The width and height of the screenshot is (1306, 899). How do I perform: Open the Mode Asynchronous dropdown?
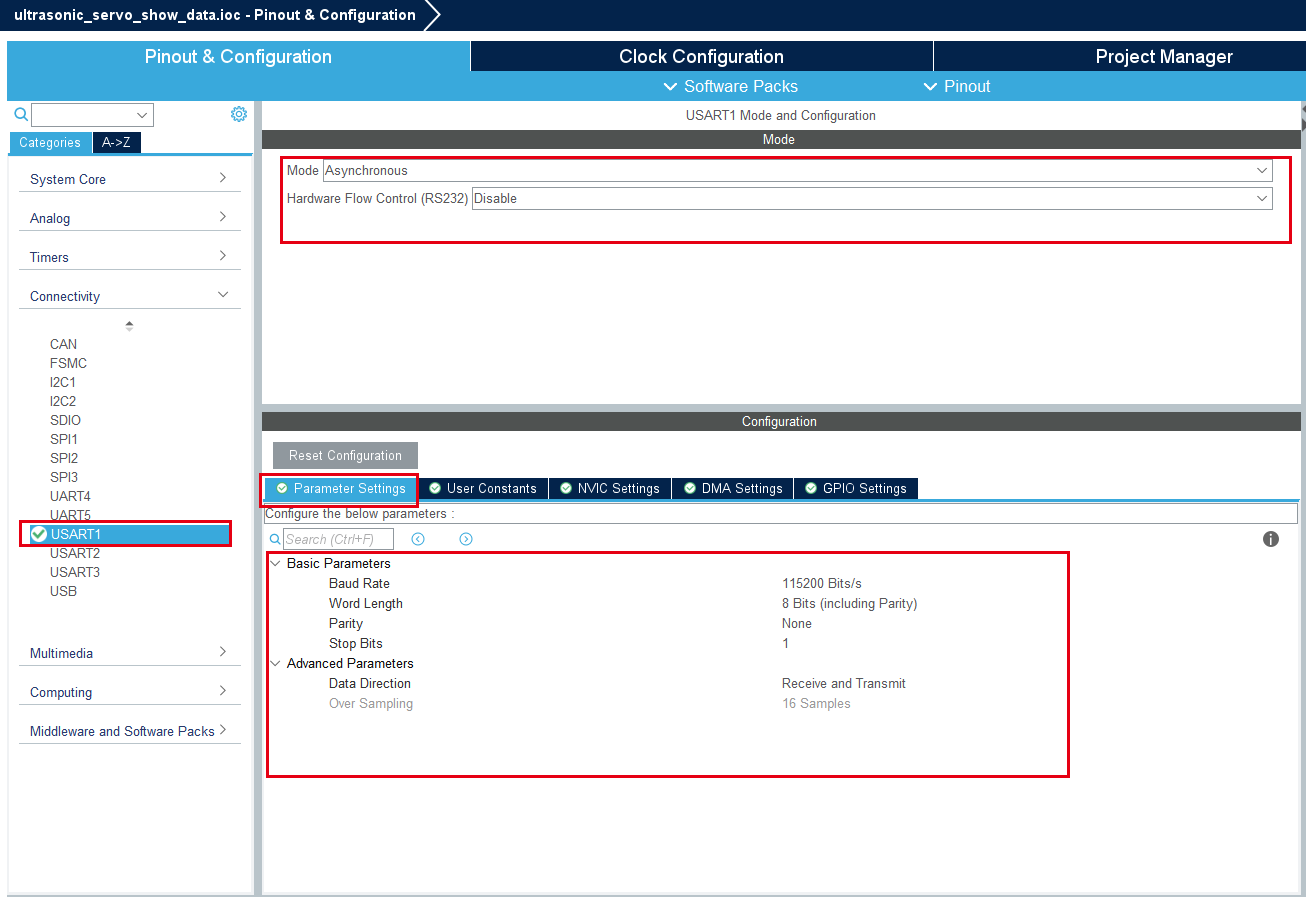click(x=797, y=171)
